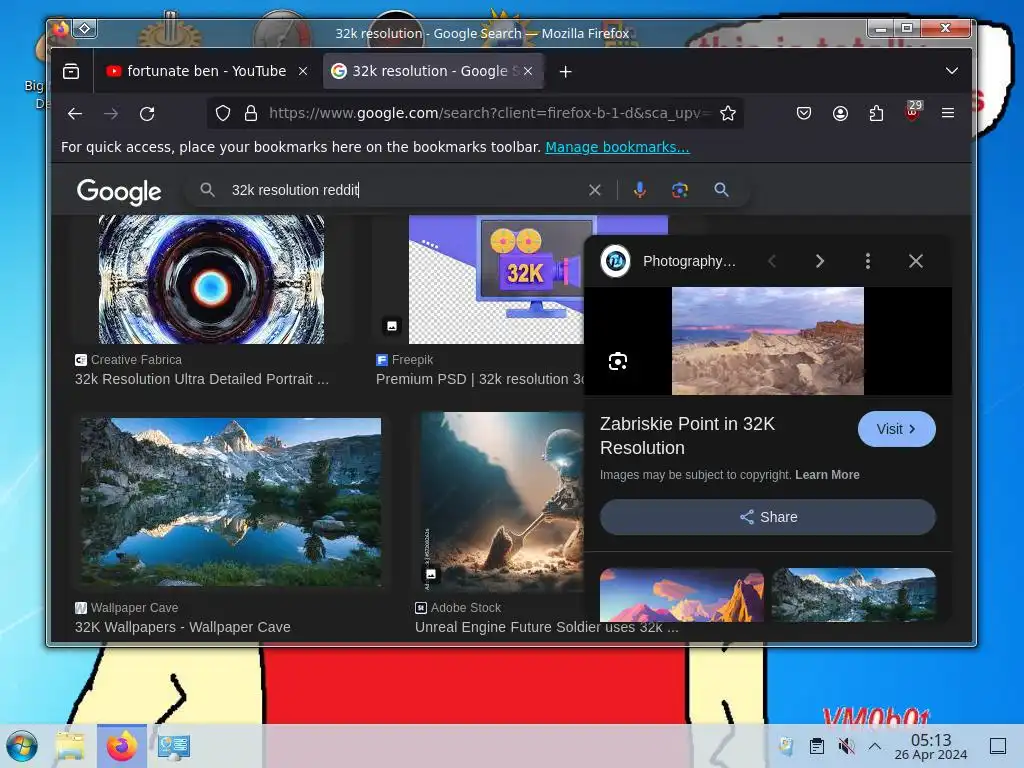Open the Learn More copyright link
The width and height of the screenshot is (1024, 768).
pyautogui.click(x=827, y=475)
